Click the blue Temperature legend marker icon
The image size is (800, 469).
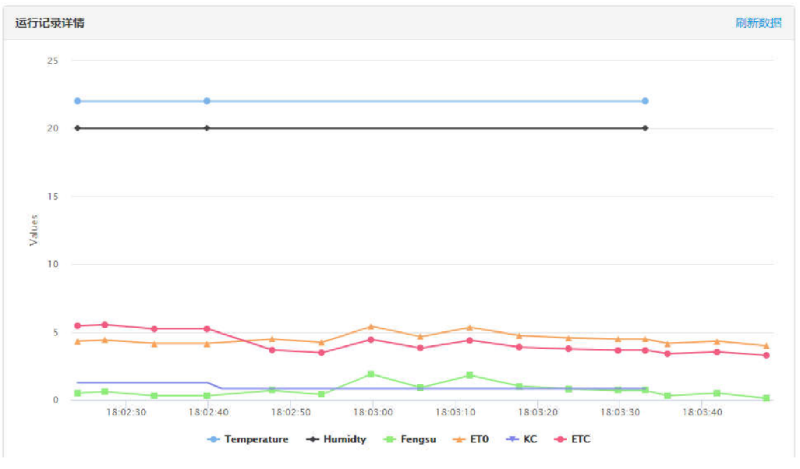(213, 439)
